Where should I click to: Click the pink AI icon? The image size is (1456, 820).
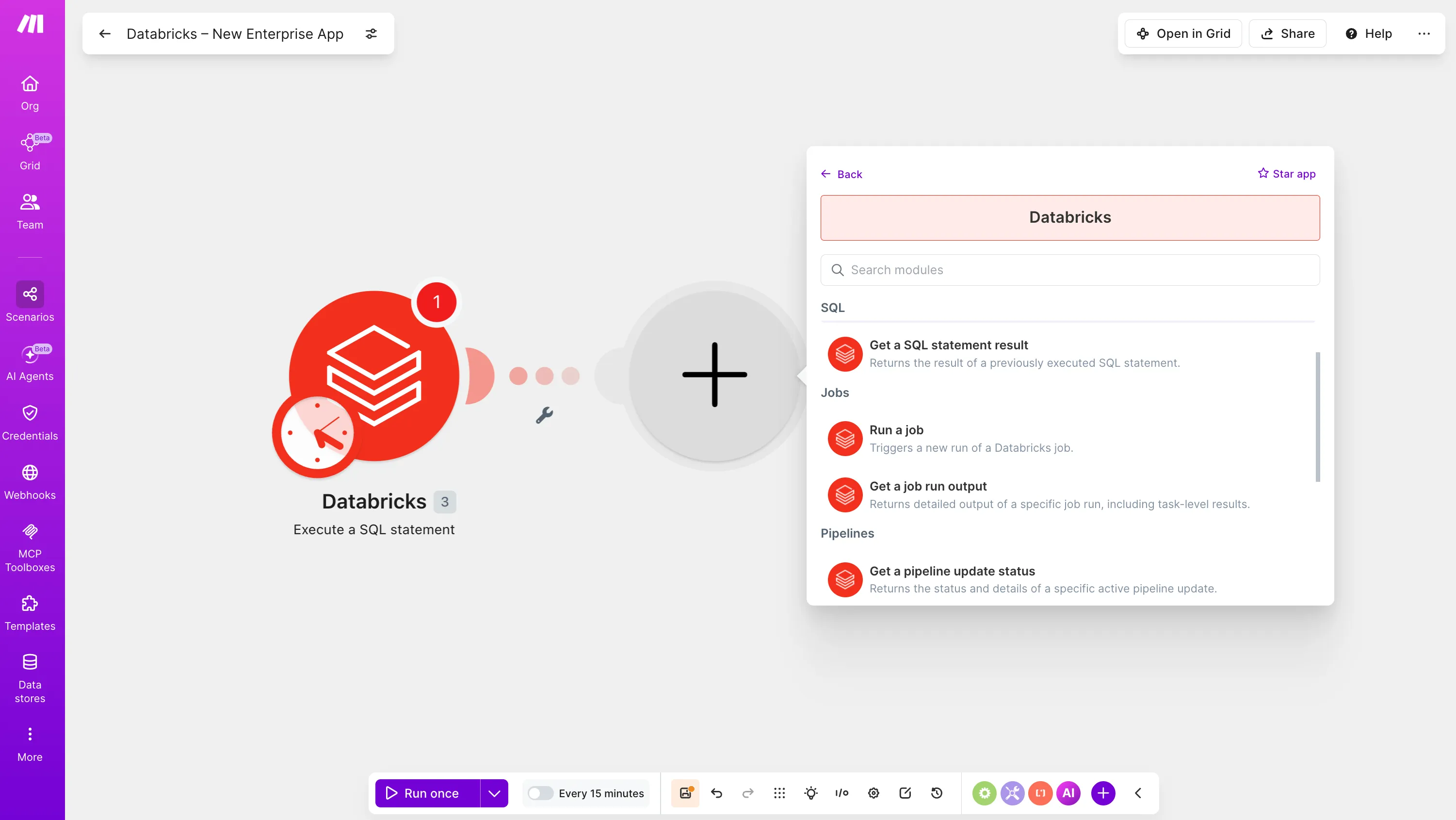(x=1068, y=793)
